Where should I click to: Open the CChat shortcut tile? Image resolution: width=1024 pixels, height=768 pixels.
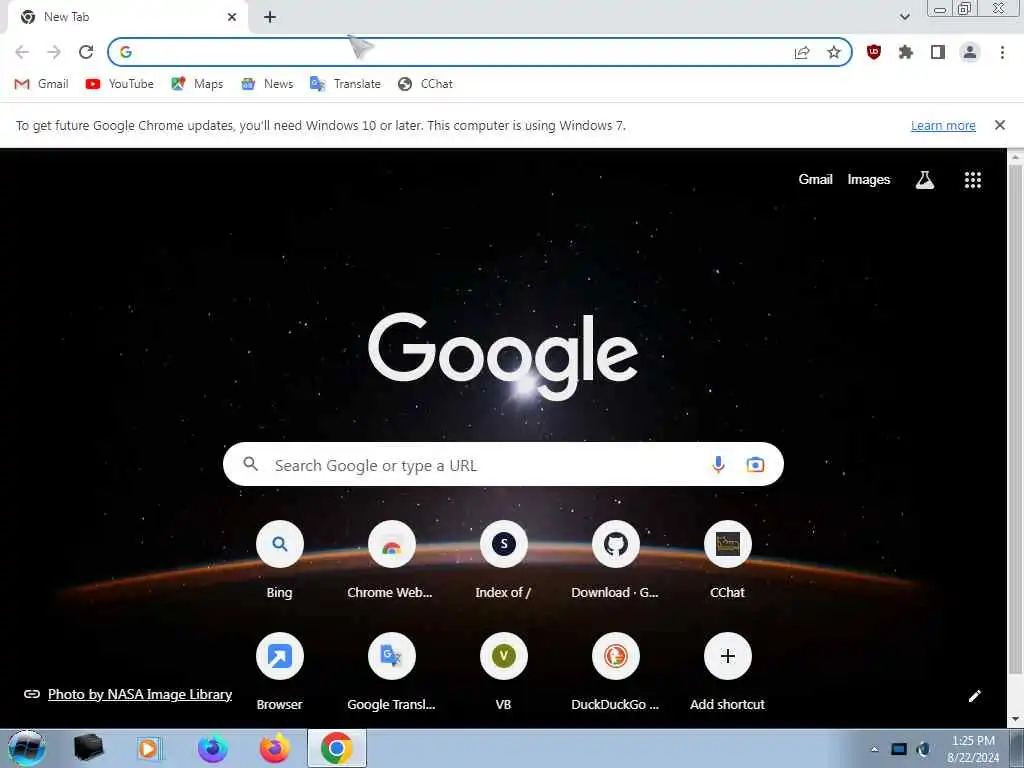[728, 560]
